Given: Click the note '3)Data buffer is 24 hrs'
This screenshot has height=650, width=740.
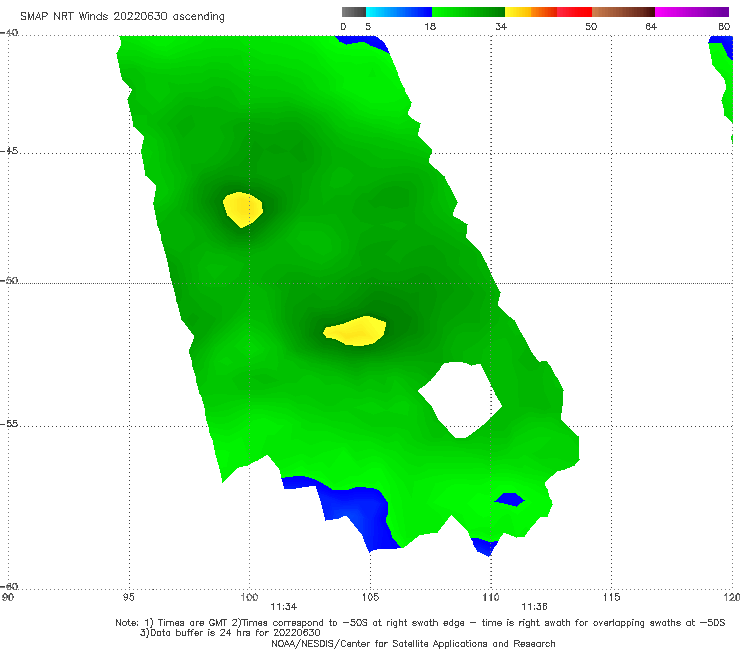Looking at the screenshot, I should coord(230,633).
